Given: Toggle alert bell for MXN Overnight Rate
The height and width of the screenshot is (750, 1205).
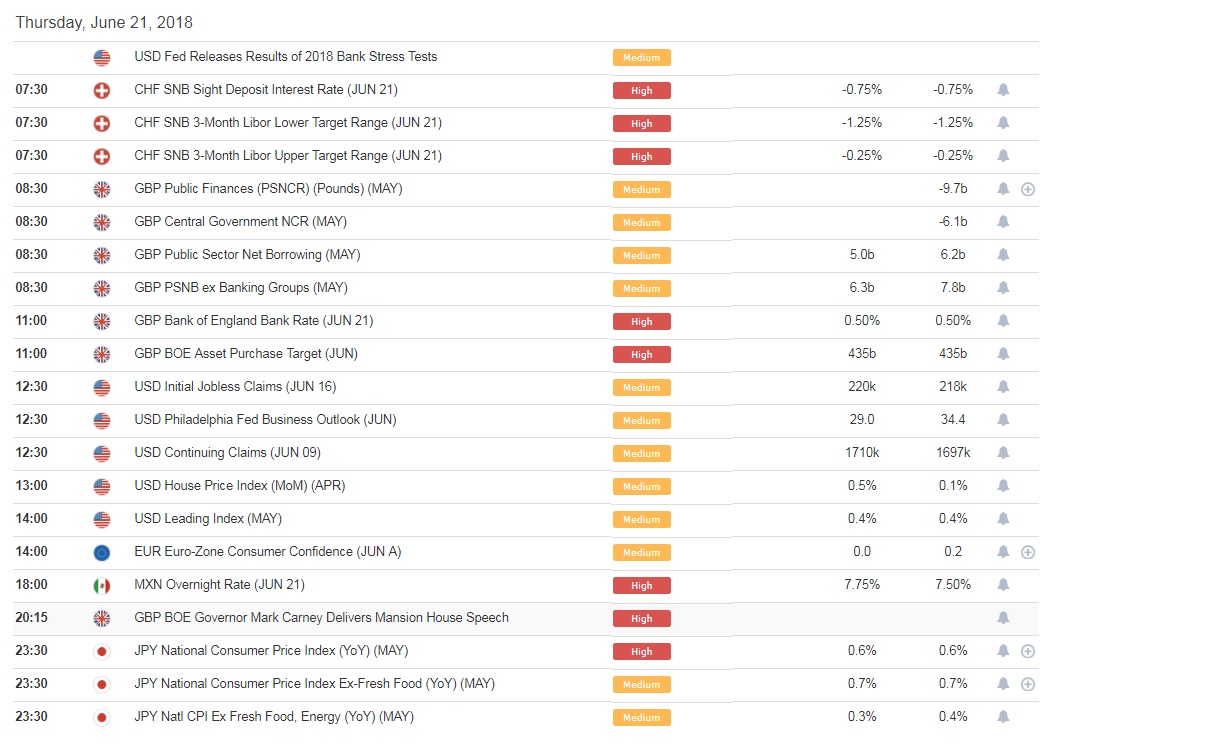Looking at the screenshot, I should (x=1003, y=585).
